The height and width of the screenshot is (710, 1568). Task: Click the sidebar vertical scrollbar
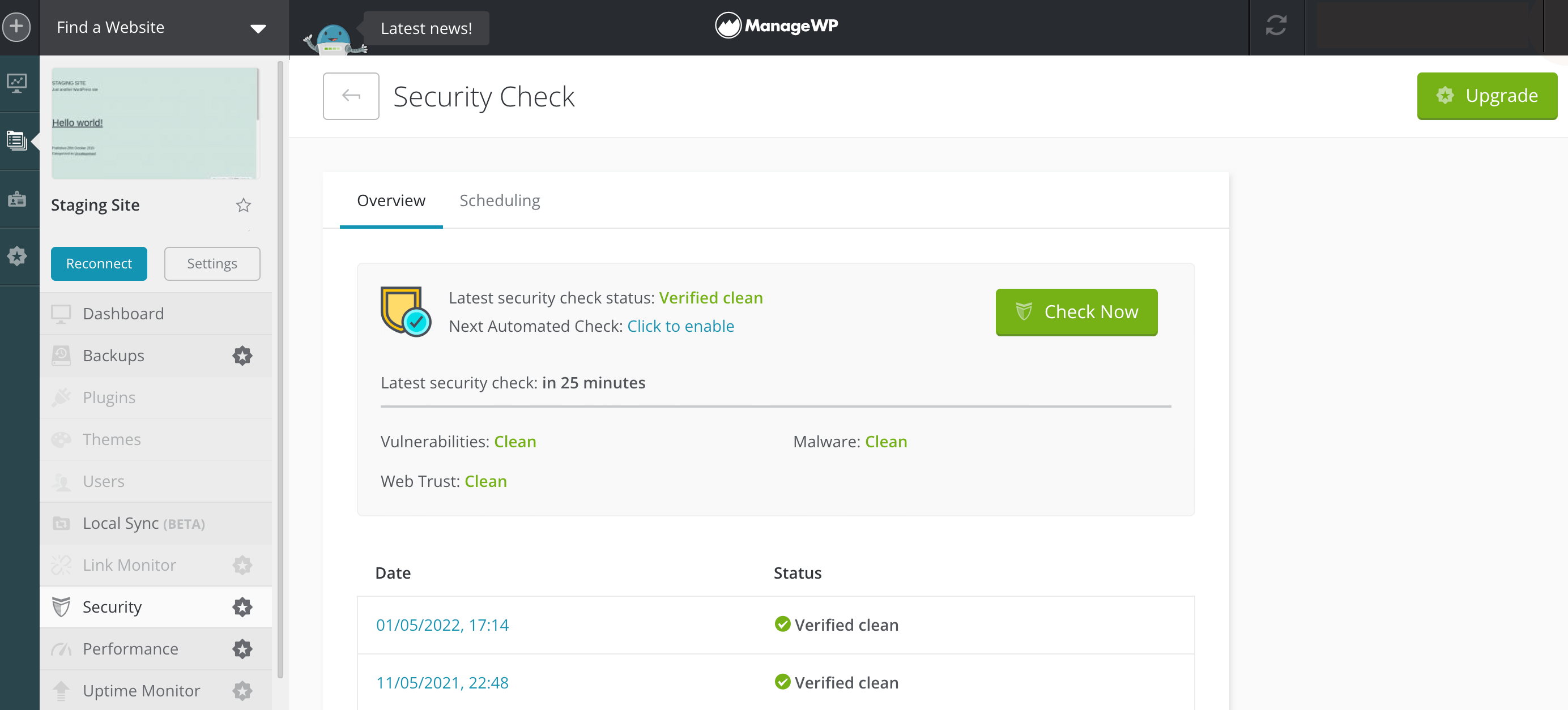280,365
